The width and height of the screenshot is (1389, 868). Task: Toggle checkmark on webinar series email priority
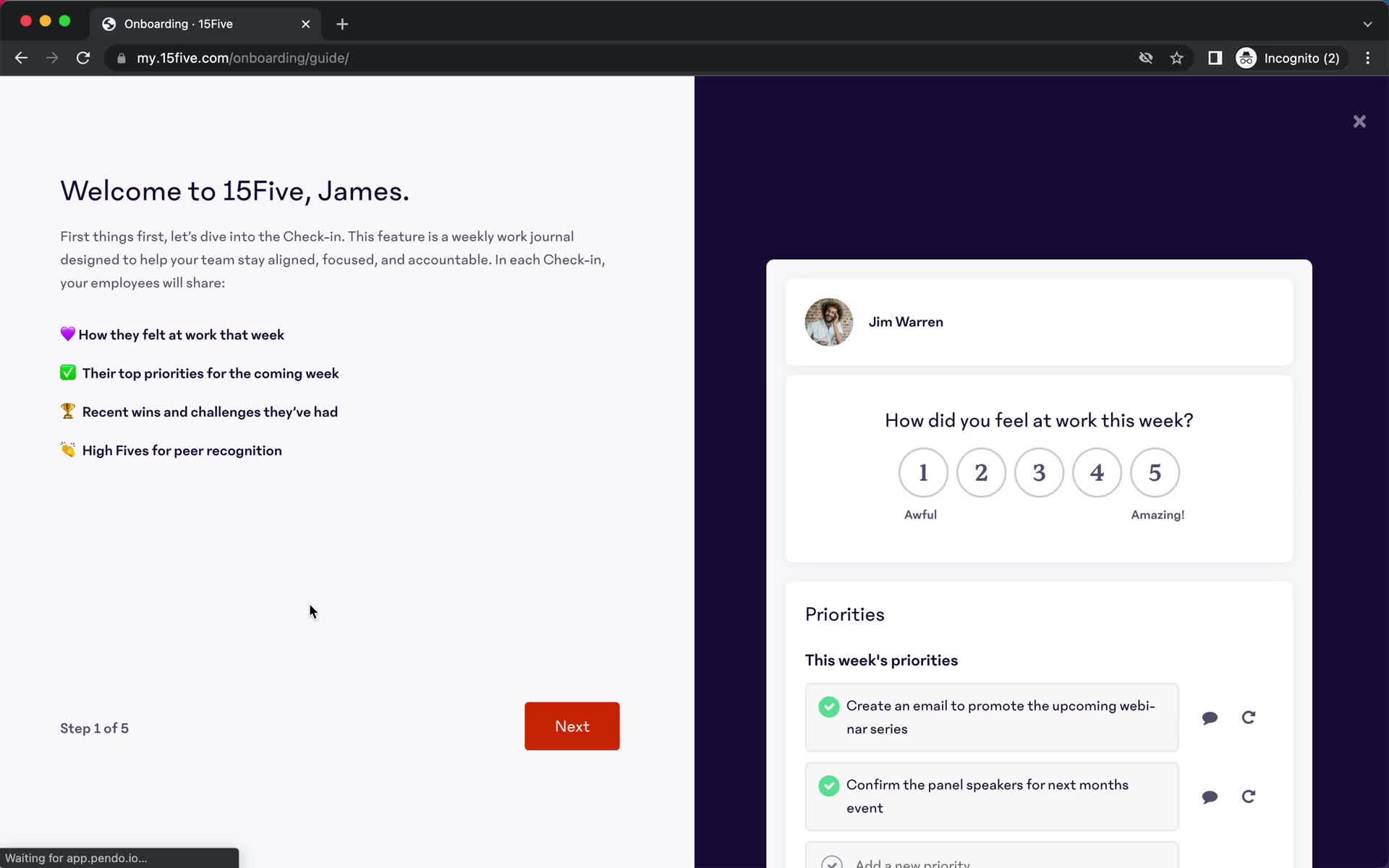tap(829, 707)
